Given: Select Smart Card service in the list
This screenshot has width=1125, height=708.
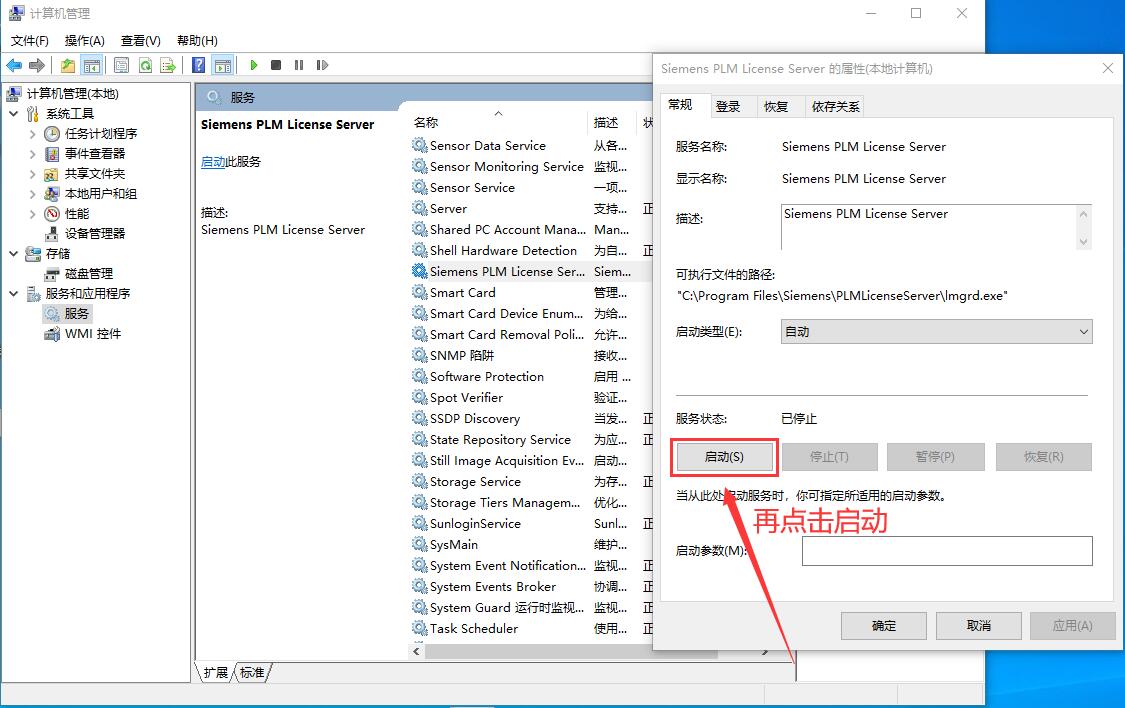Looking at the screenshot, I should pyautogui.click(x=462, y=293).
